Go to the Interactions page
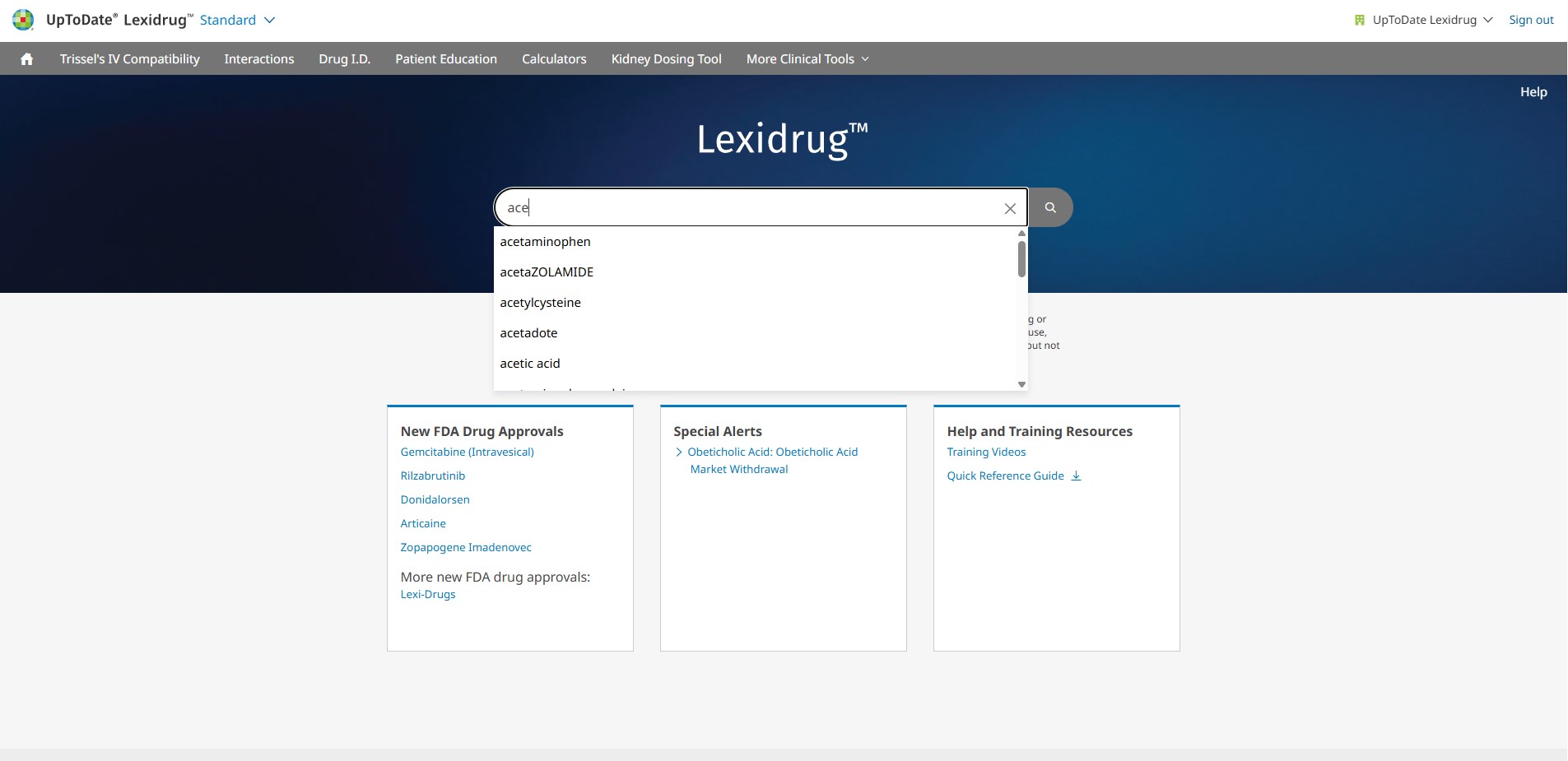 pos(258,59)
